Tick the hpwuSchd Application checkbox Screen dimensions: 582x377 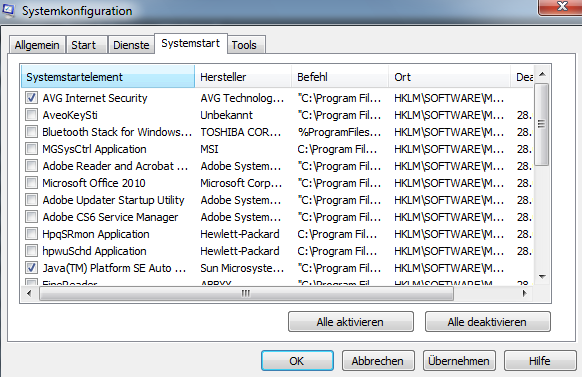pos(32,251)
